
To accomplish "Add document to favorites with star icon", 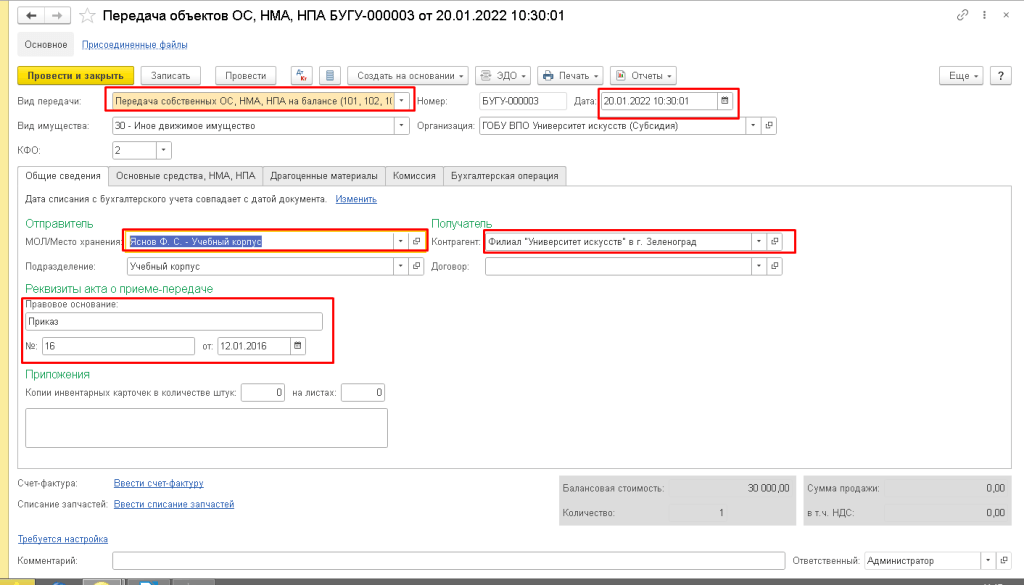I will (87, 17).
